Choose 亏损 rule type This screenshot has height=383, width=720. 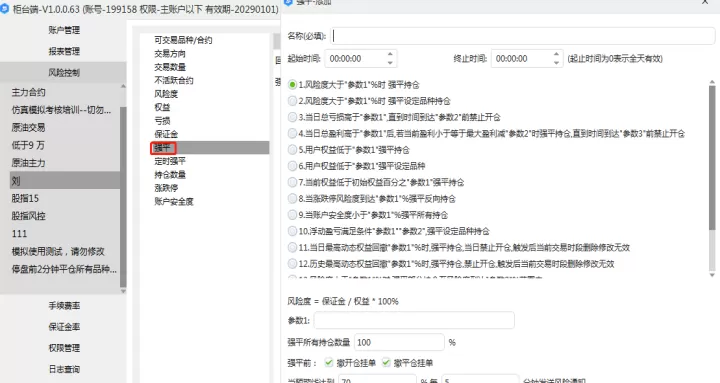click(x=162, y=121)
